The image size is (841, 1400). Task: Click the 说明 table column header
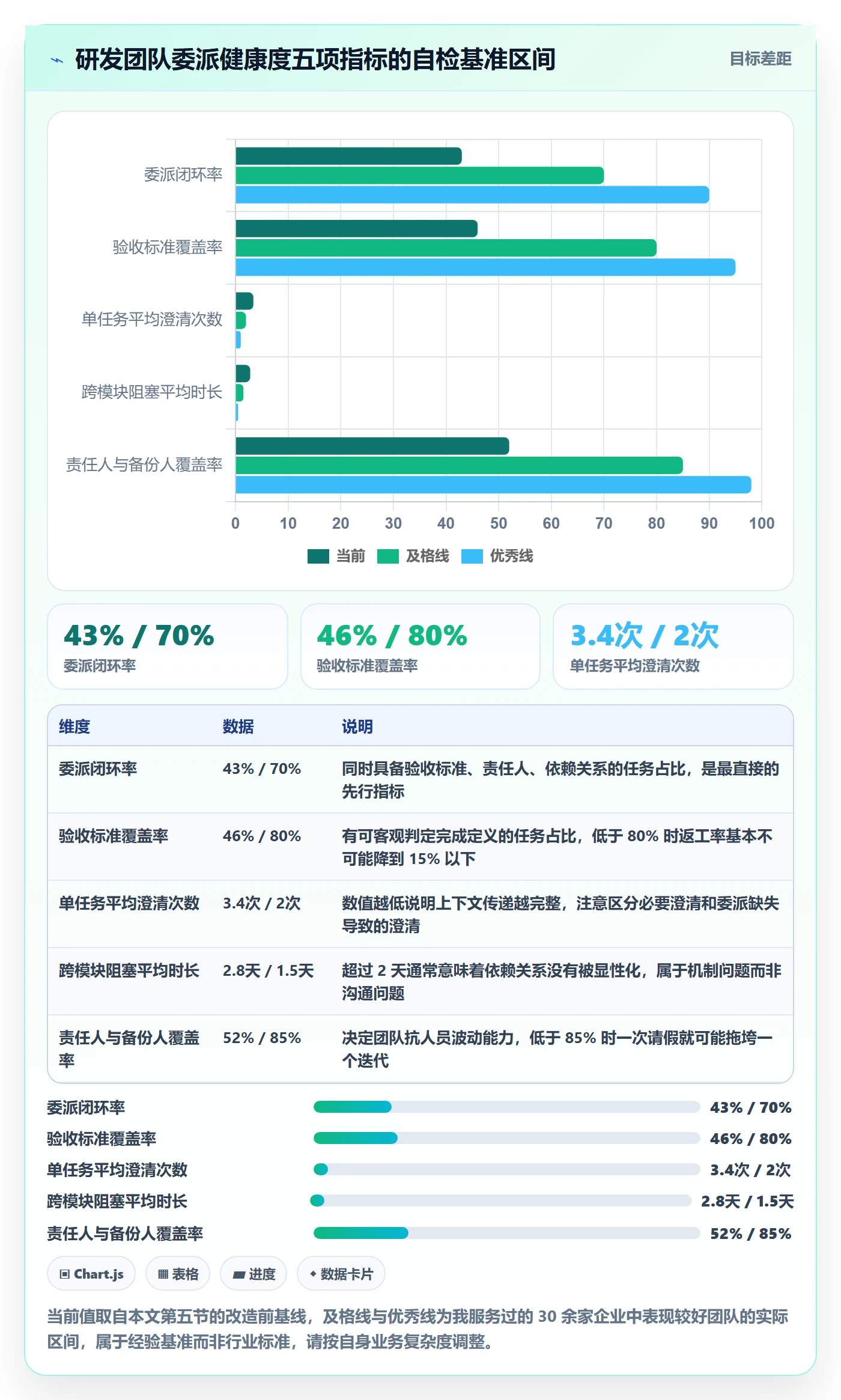357,726
